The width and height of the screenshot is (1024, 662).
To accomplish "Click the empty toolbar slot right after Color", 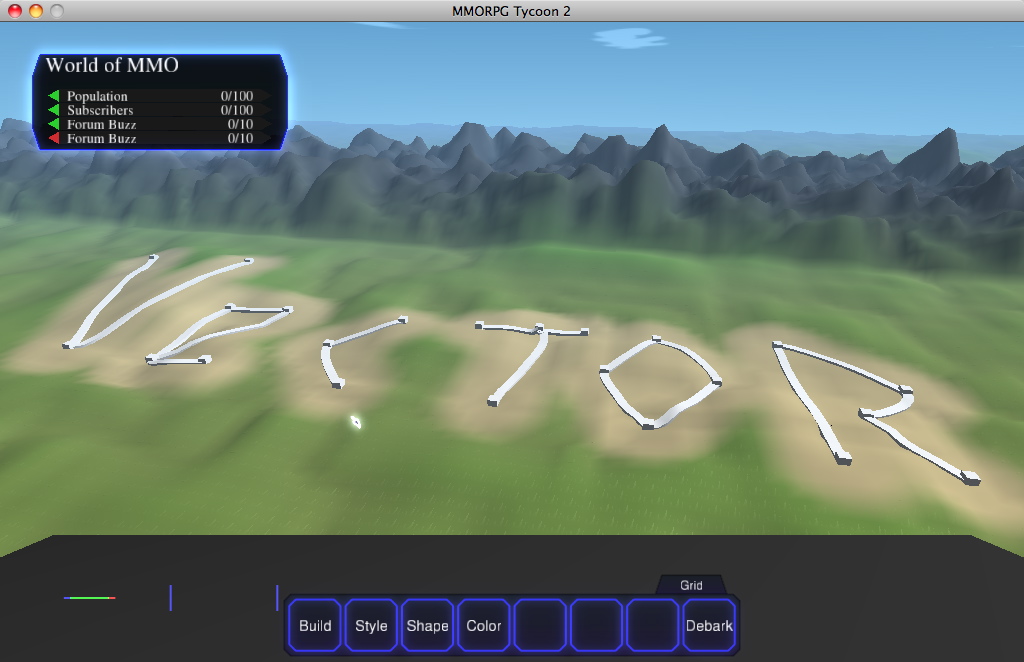I will (540, 625).
